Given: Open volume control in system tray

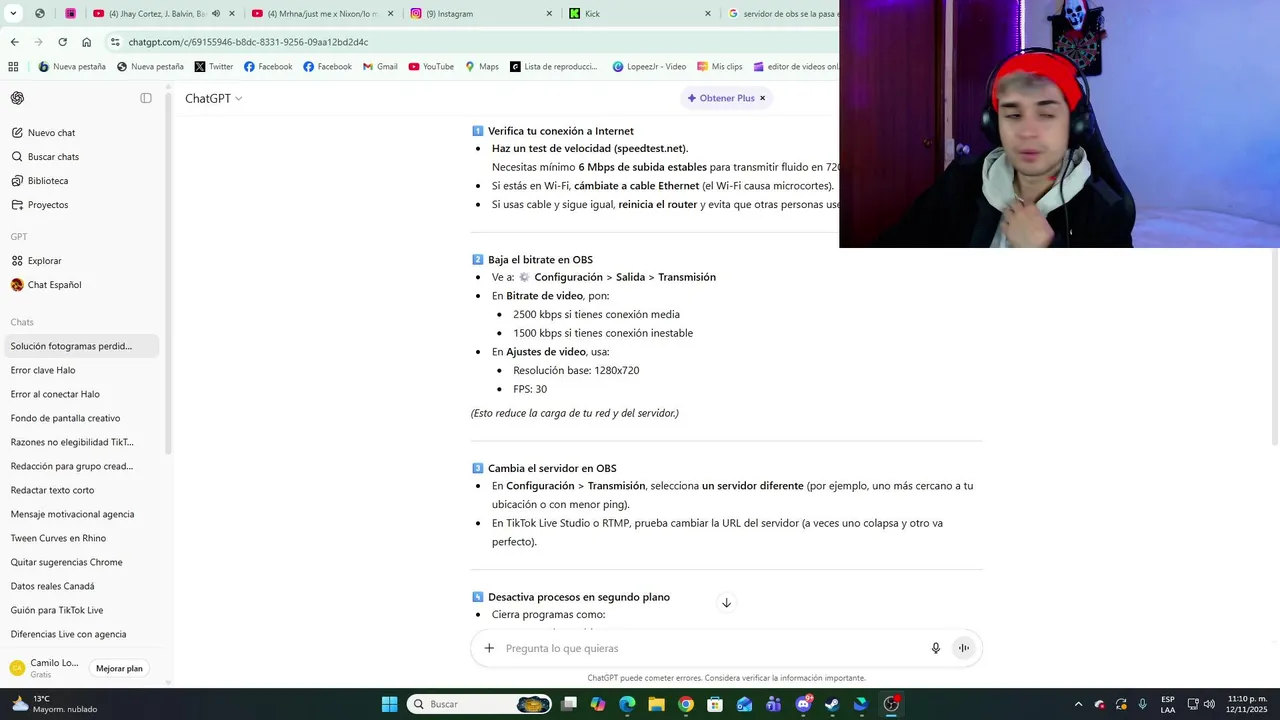Looking at the screenshot, I should pos(1209,704).
